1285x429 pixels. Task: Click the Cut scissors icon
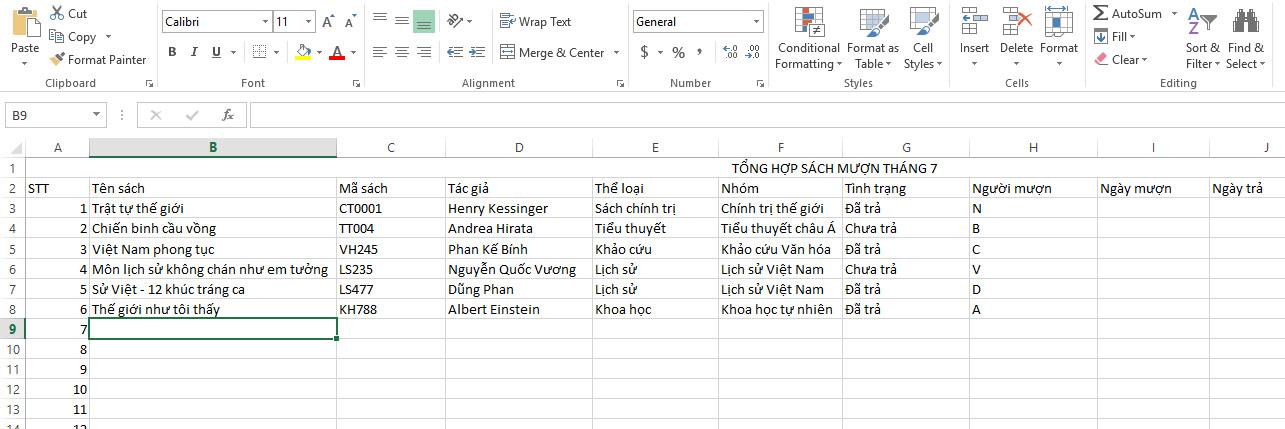56,14
